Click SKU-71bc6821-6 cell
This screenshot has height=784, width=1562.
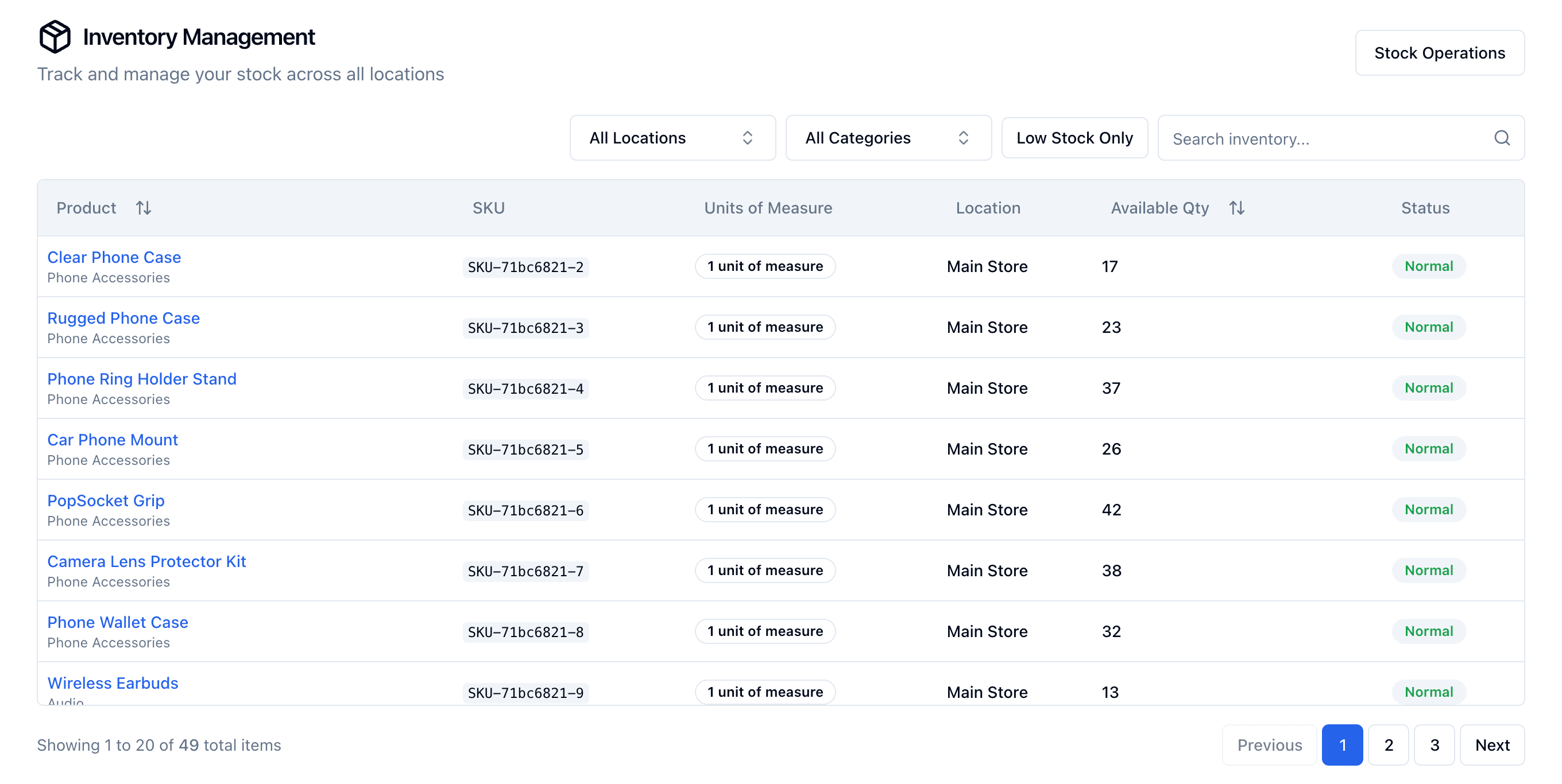(525, 510)
